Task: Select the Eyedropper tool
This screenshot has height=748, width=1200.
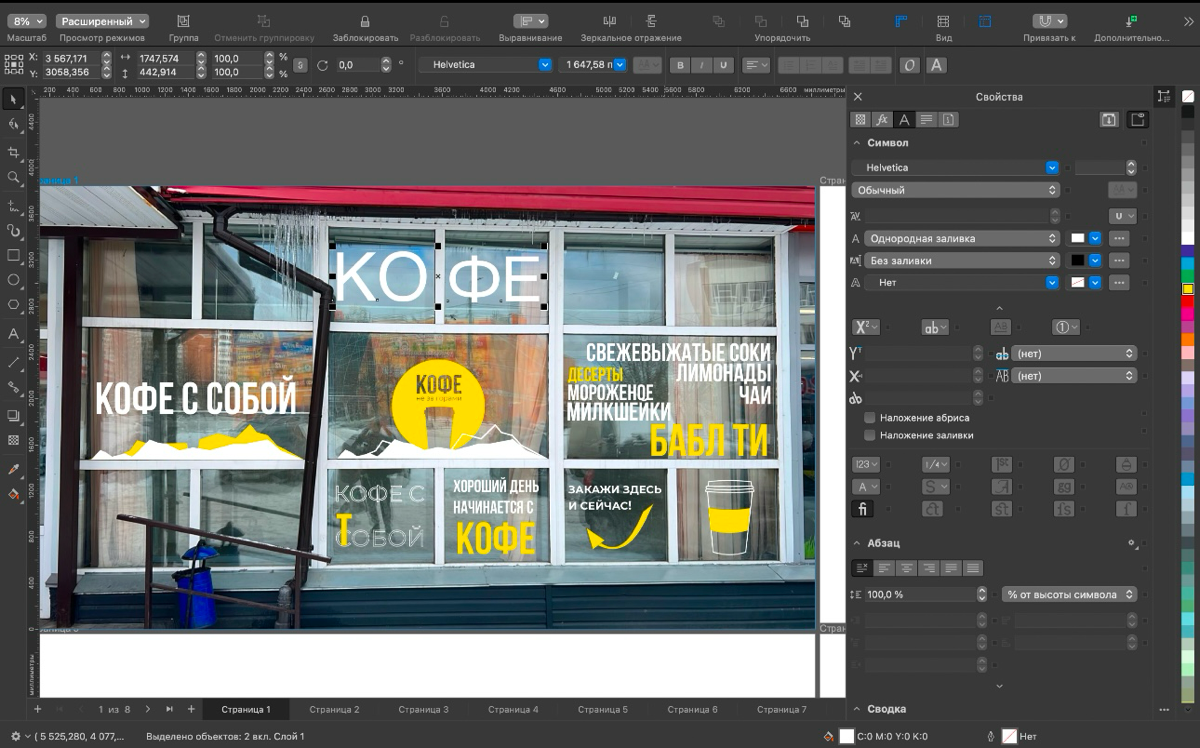Action: click(14, 469)
